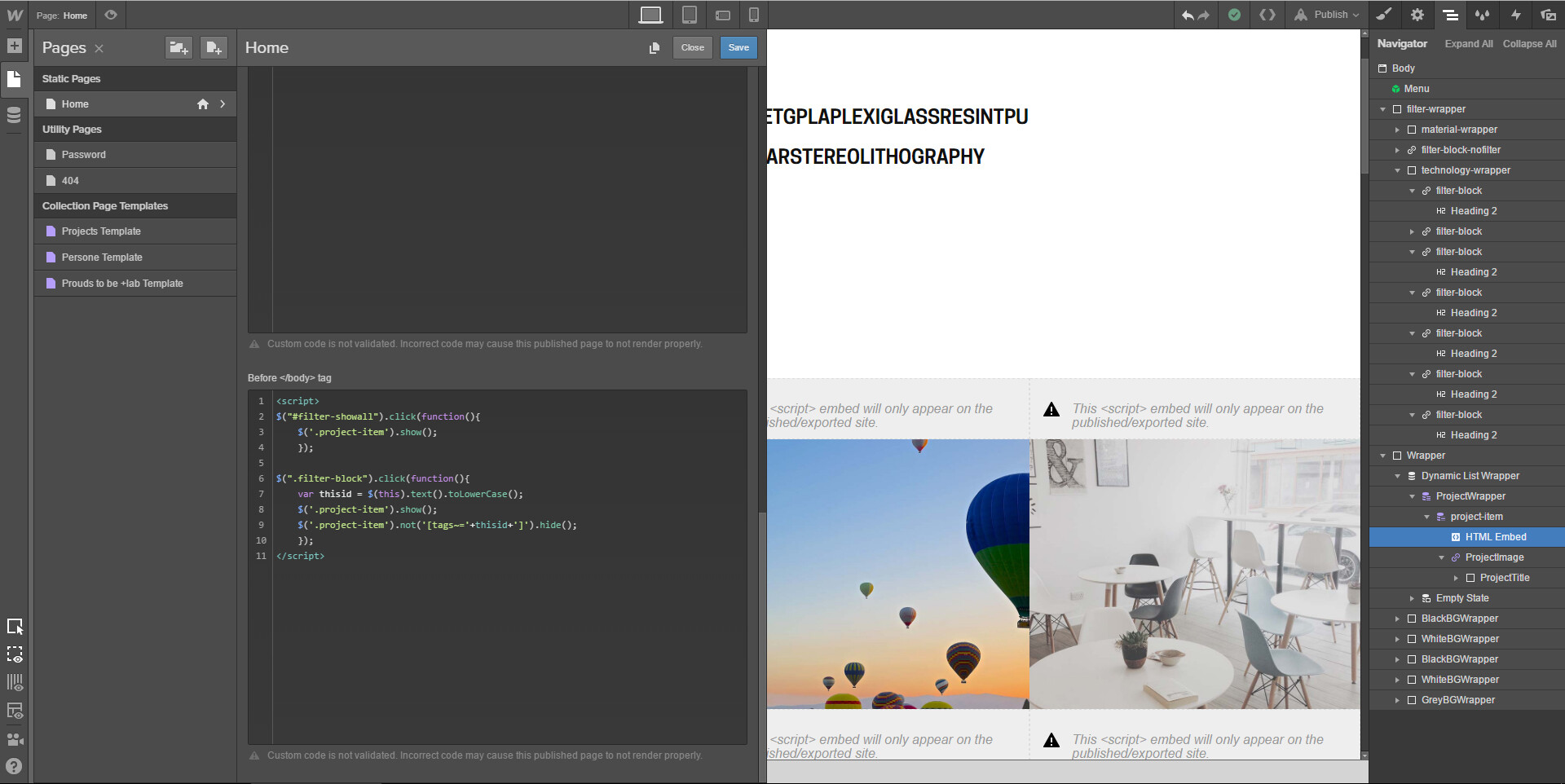1565x784 pixels.
Task: Click the create new folder icon
Action: [x=179, y=48]
